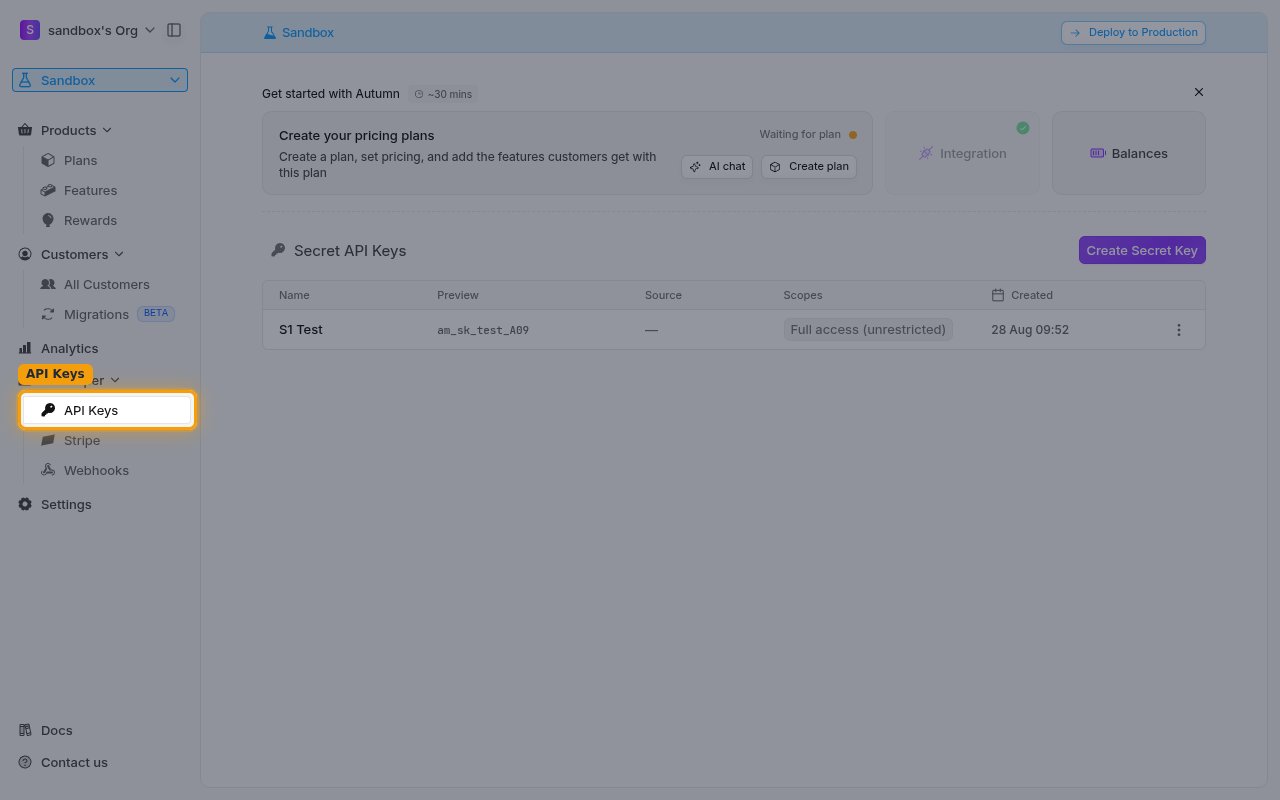Click the Create your pricing plans step
1280x800 pixels.
(567, 153)
